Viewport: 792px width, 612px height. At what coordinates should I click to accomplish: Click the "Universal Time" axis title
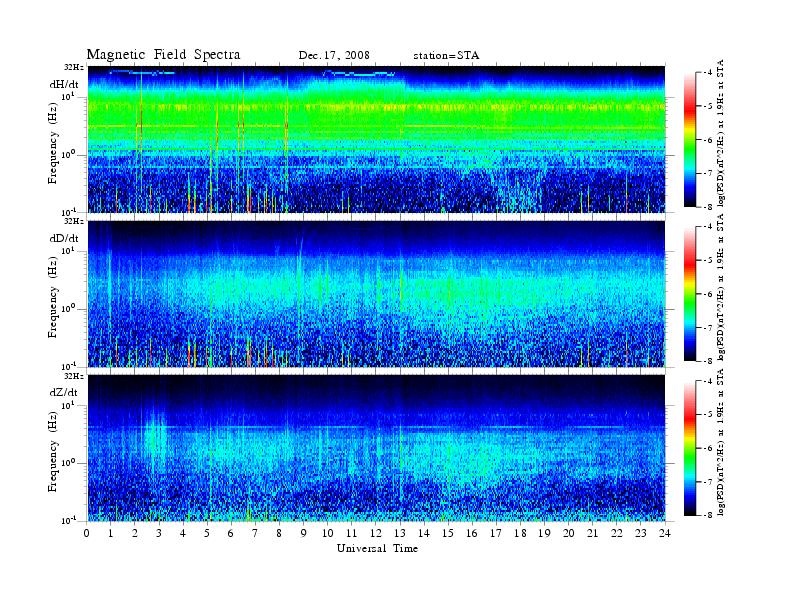(x=377, y=548)
